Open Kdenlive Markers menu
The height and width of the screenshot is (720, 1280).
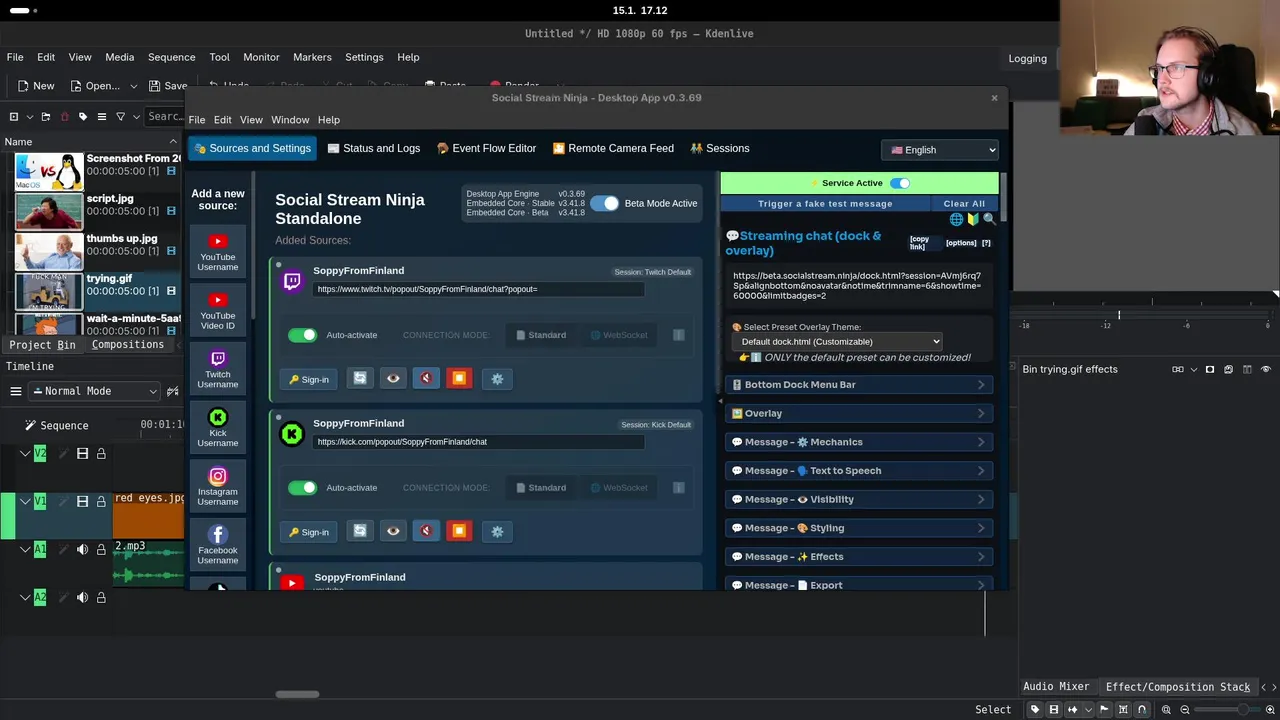click(312, 57)
